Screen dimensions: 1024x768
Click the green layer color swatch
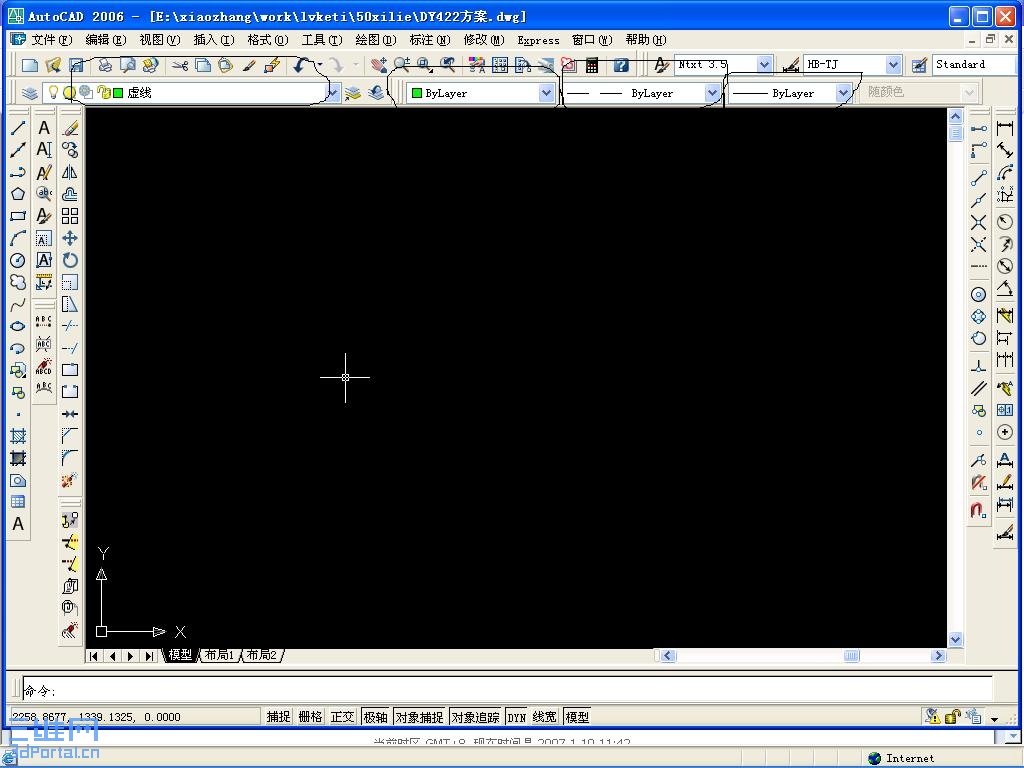click(x=118, y=93)
